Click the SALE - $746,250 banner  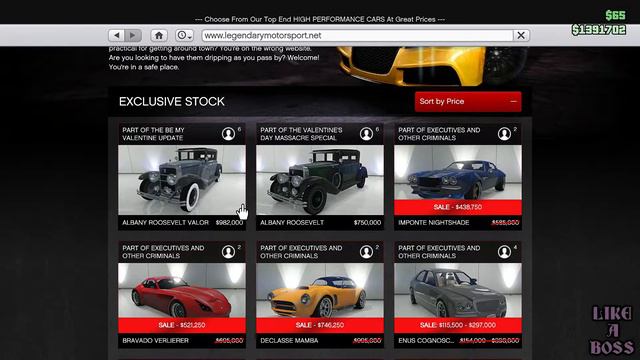pos(320,325)
